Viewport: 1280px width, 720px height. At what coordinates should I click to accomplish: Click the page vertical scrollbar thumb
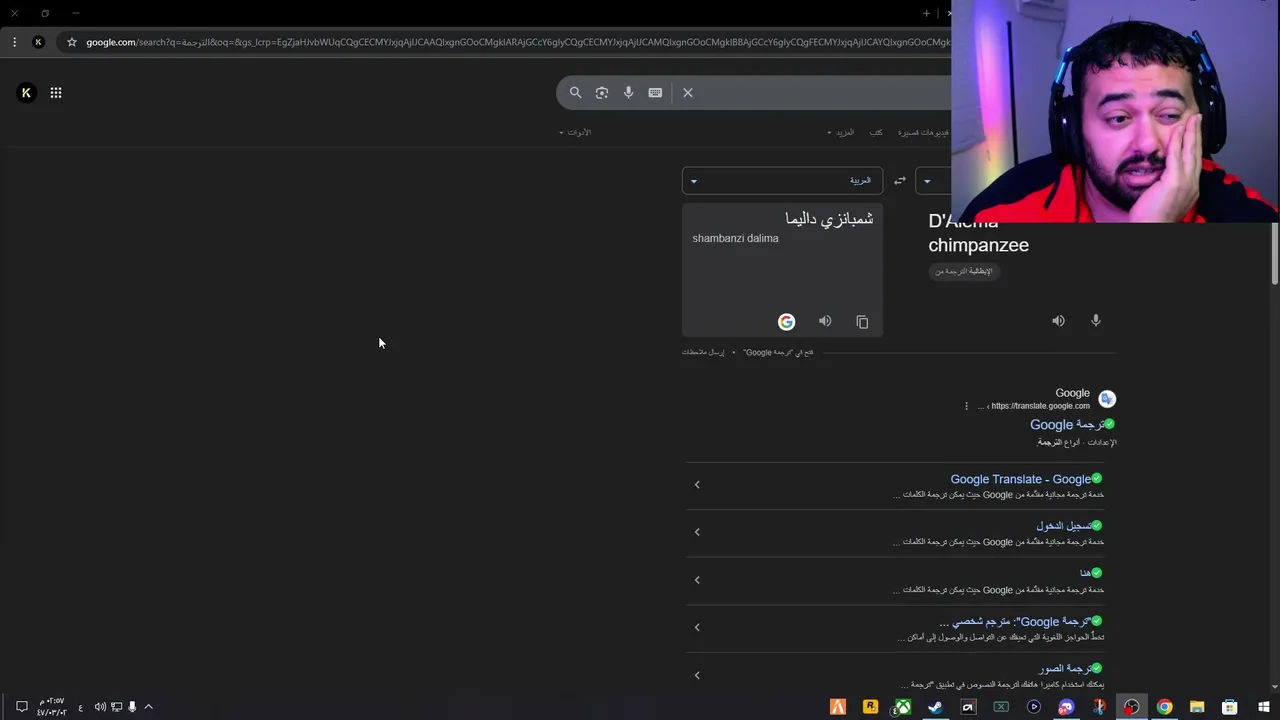[x=1274, y=254]
